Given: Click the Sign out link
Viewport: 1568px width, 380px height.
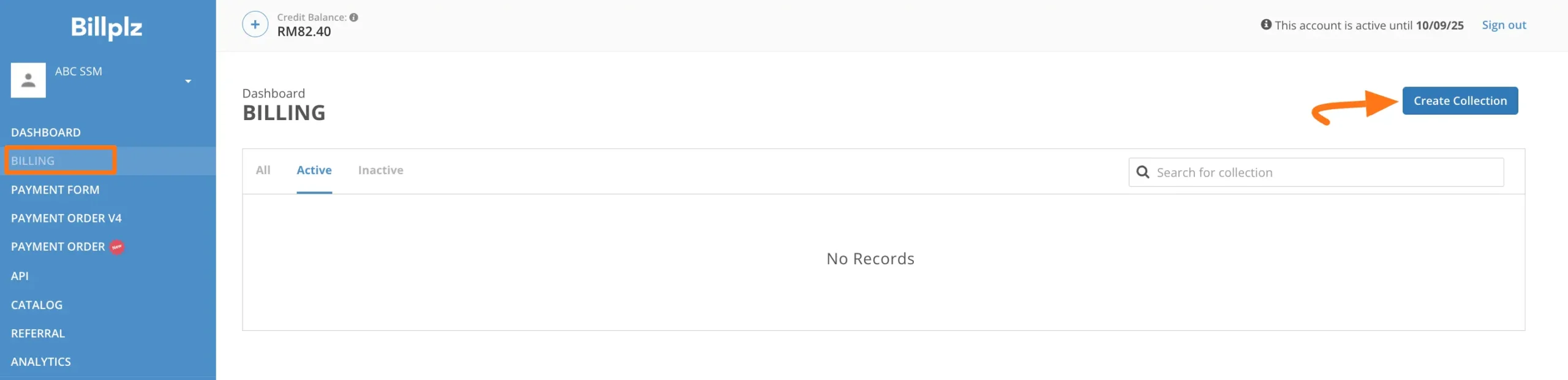Looking at the screenshot, I should (x=1504, y=25).
